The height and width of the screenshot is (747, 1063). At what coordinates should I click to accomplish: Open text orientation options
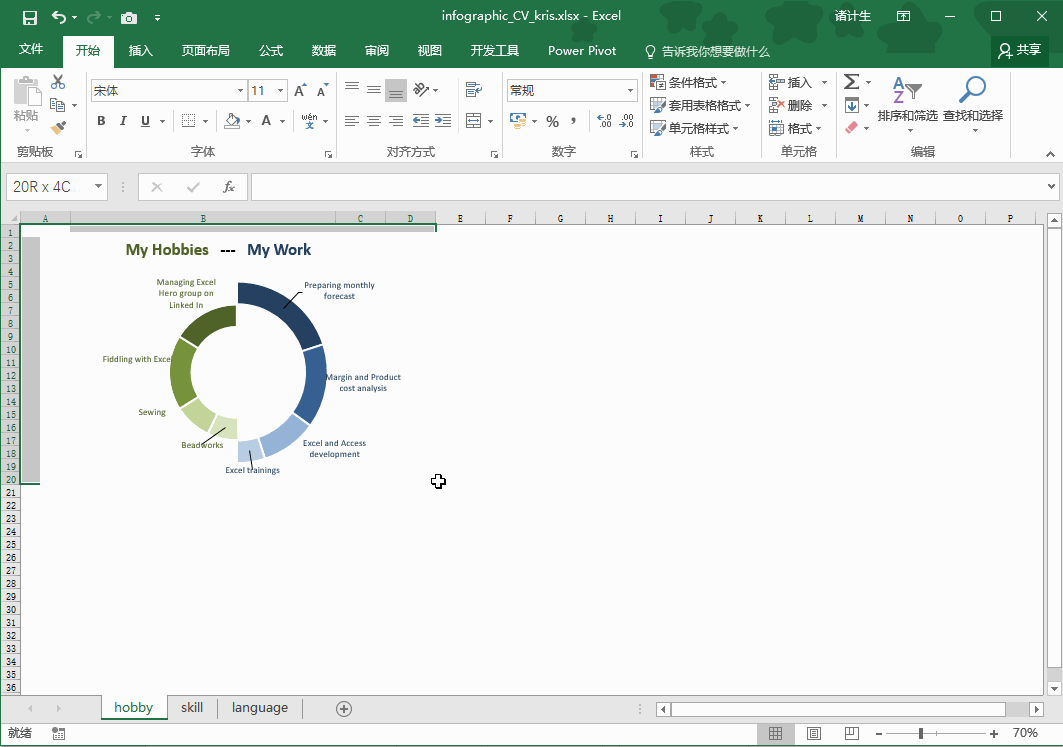coord(425,89)
